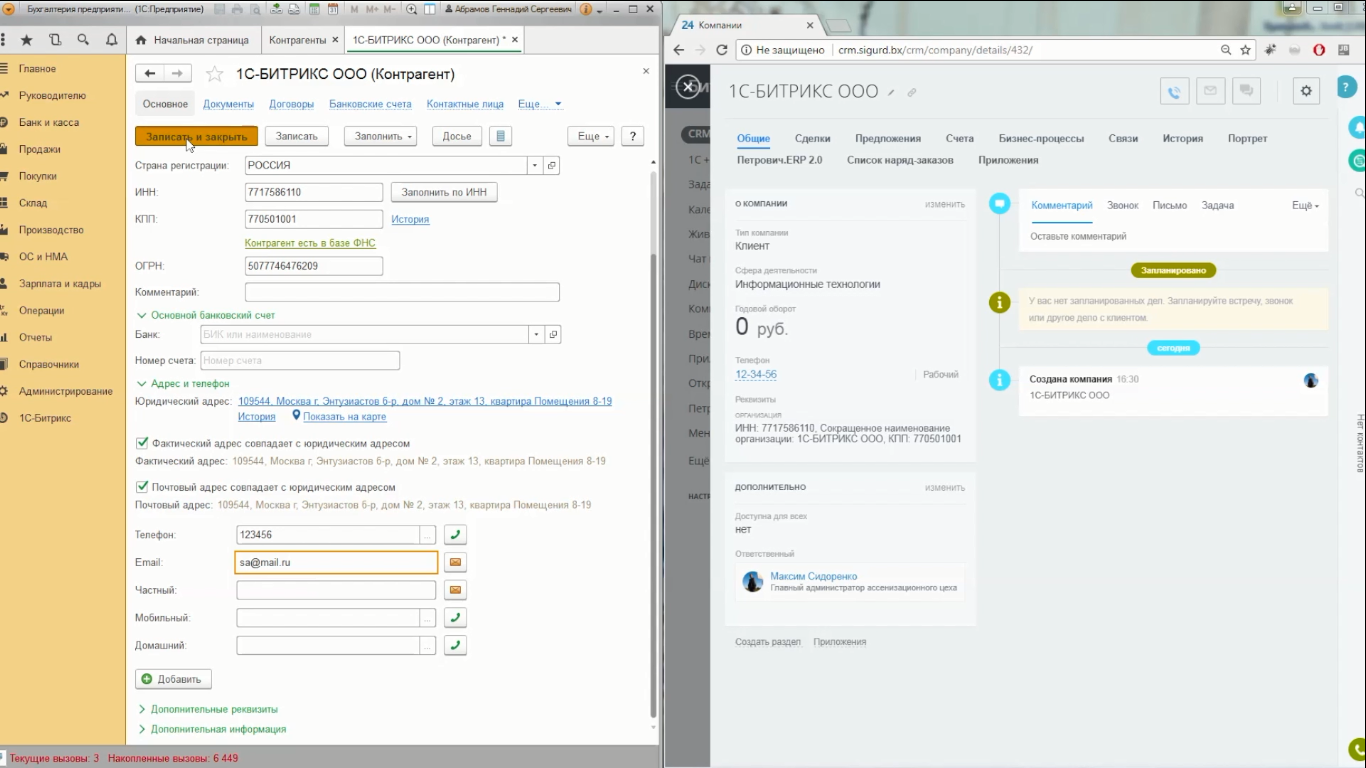Click the Добавить button

pyautogui.click(x=173, y=679)
